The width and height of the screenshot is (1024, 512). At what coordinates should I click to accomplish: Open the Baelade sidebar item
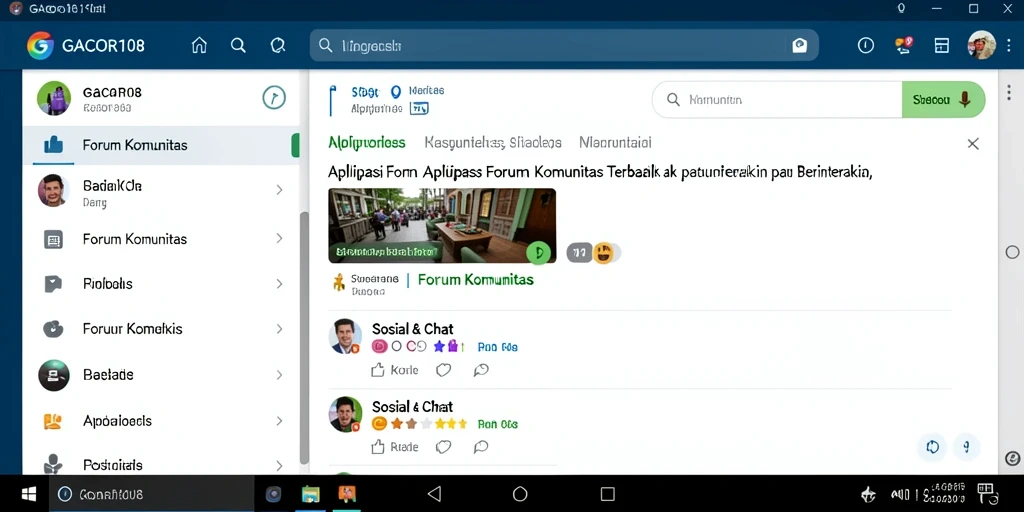point(161,375)
